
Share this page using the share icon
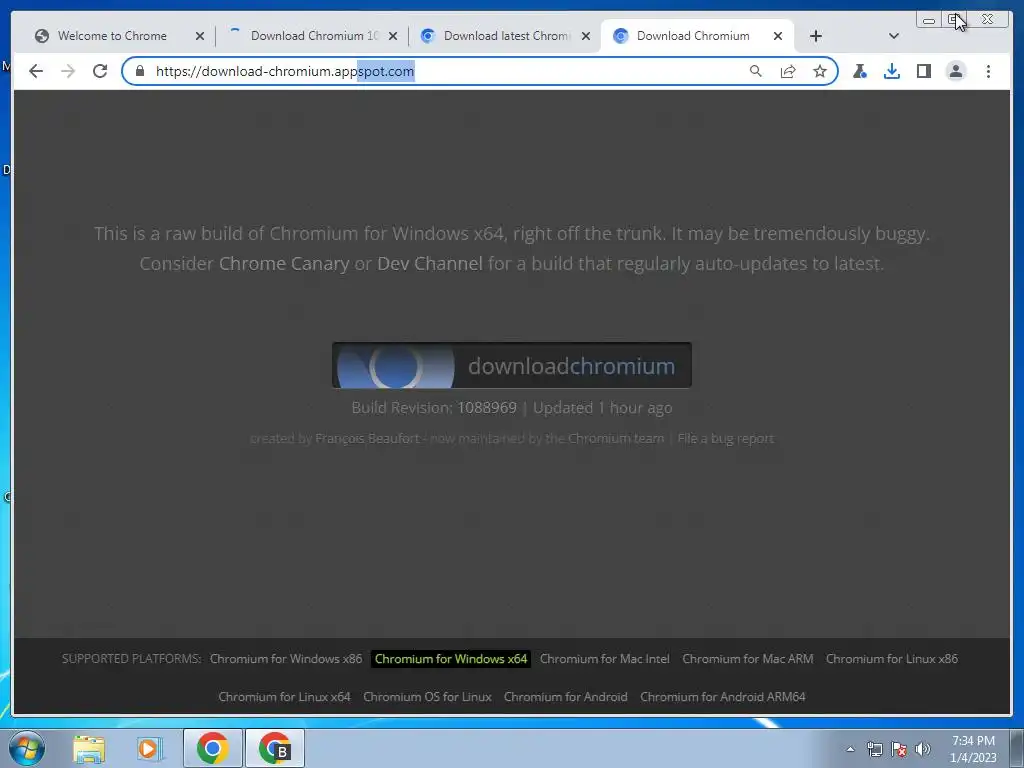click(x=788, y=71)
